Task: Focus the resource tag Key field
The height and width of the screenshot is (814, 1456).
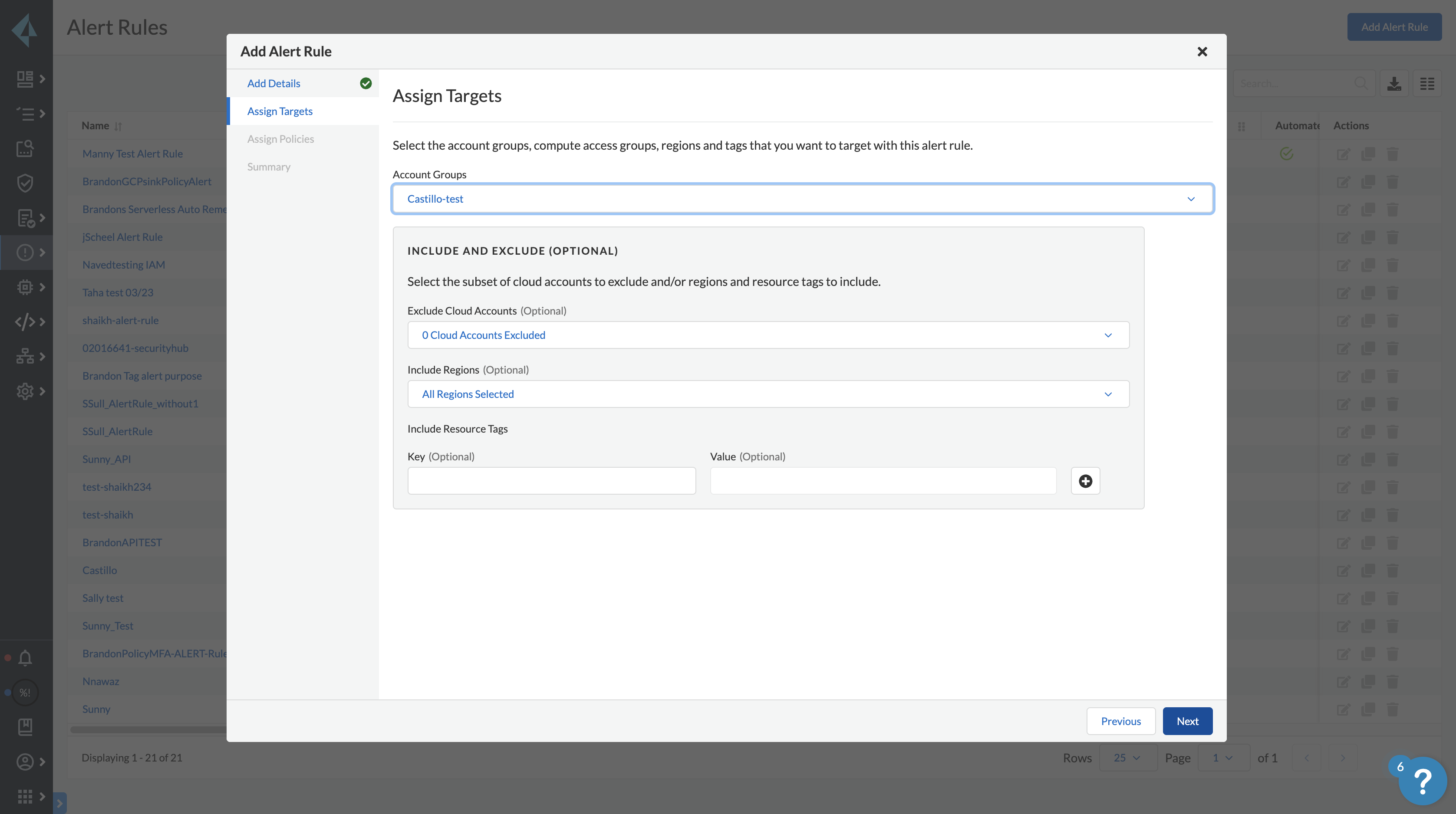Action: [x=551, y=481]
